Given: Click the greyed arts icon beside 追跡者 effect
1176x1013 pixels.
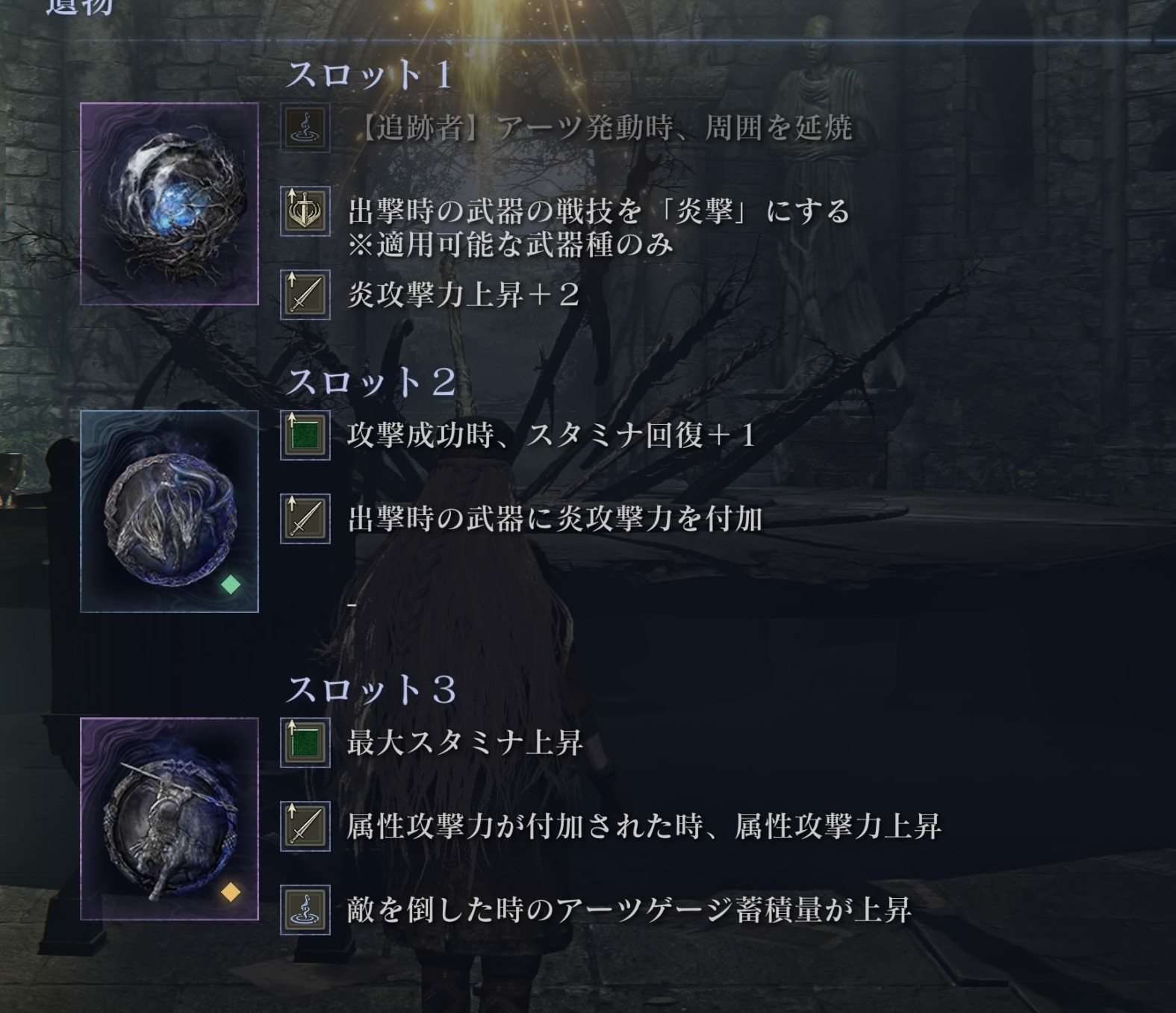Looking at the screenshot, I should pyautogui.click(x=305, y=128).
